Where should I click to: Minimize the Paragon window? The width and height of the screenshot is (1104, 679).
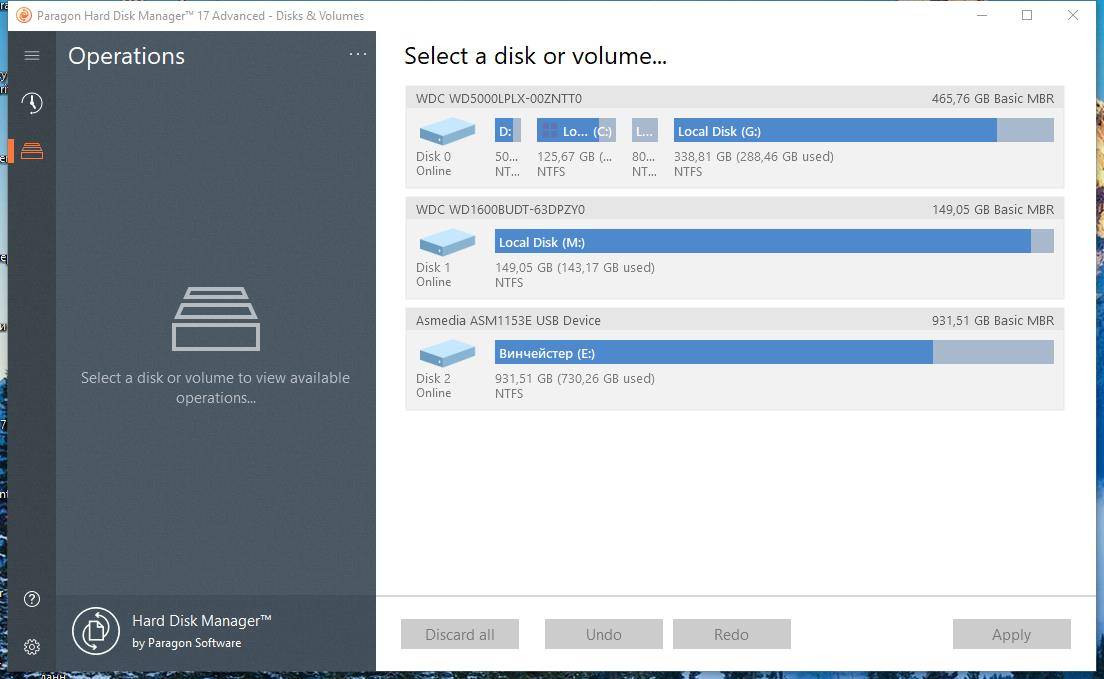982,15
